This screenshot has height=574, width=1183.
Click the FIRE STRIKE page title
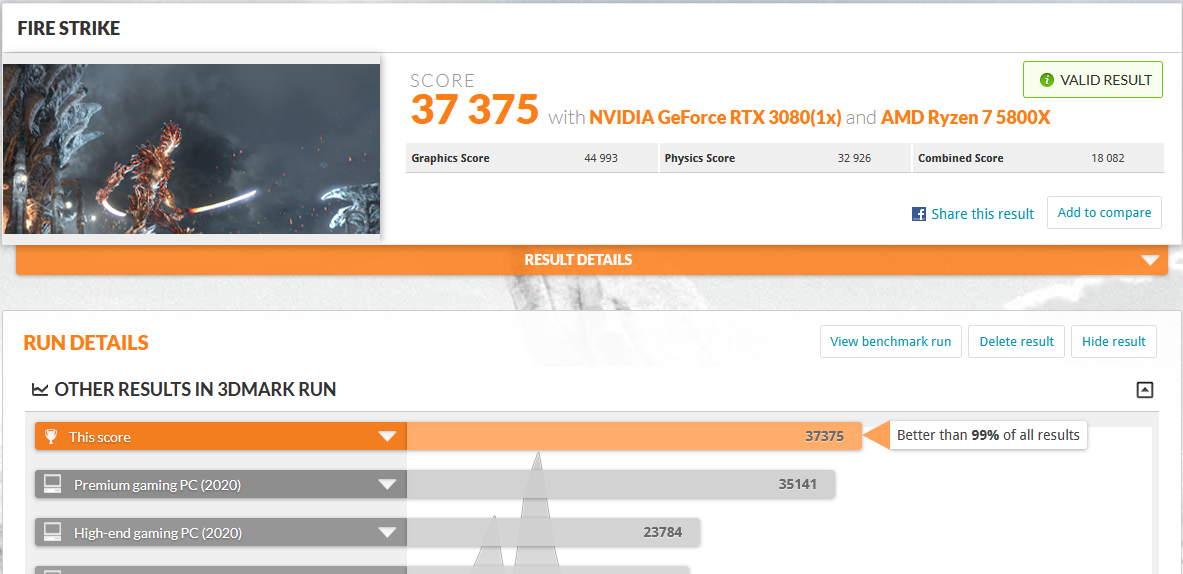point(69,29)
